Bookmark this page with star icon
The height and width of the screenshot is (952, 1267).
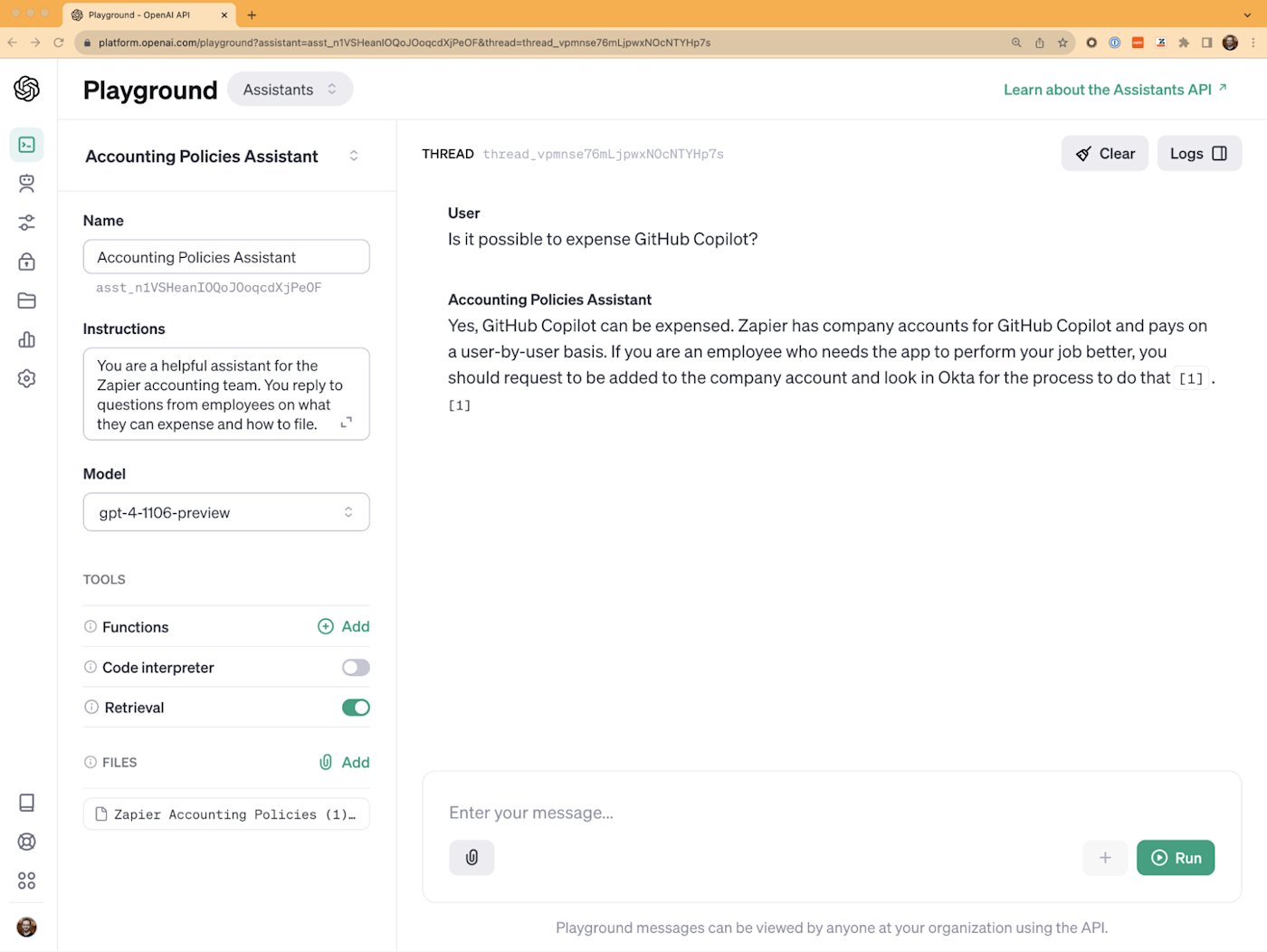coord(1062,43)
